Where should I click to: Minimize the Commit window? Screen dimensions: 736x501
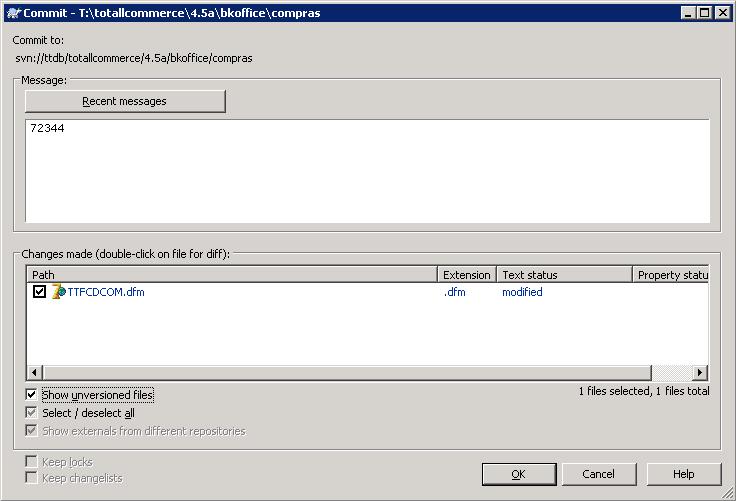688,13
